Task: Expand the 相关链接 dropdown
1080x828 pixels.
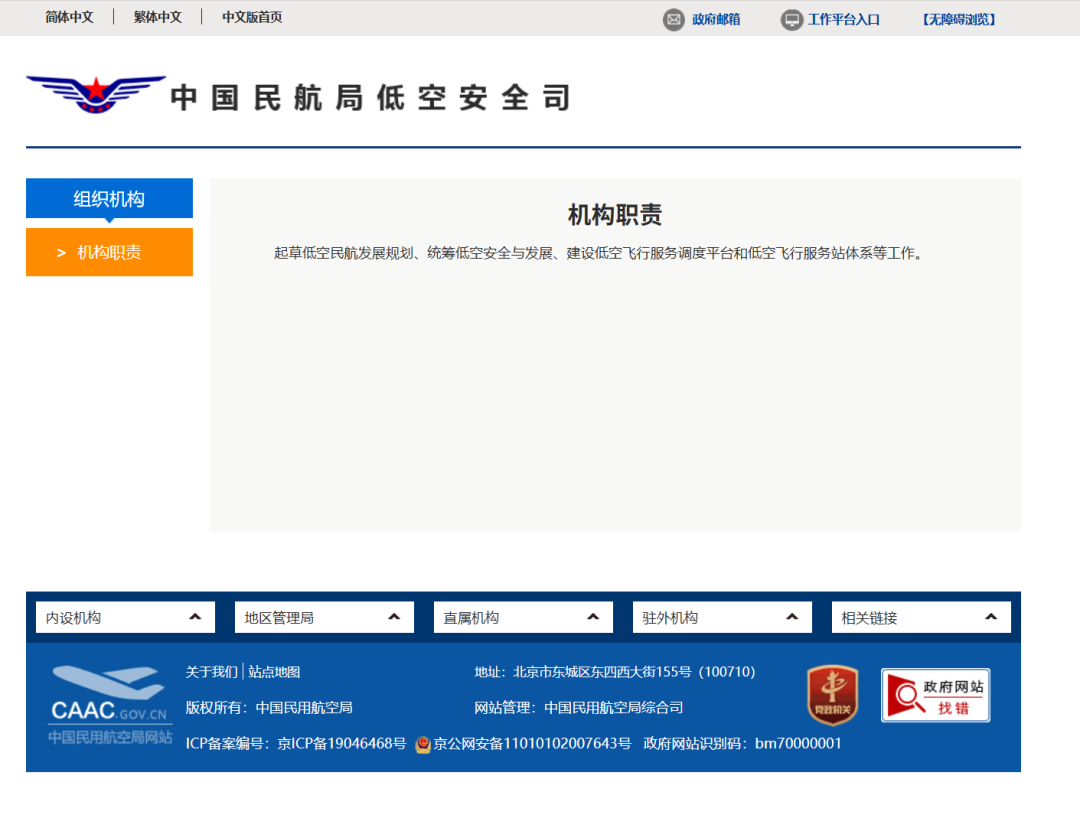Action: click(x=922, y=617)
